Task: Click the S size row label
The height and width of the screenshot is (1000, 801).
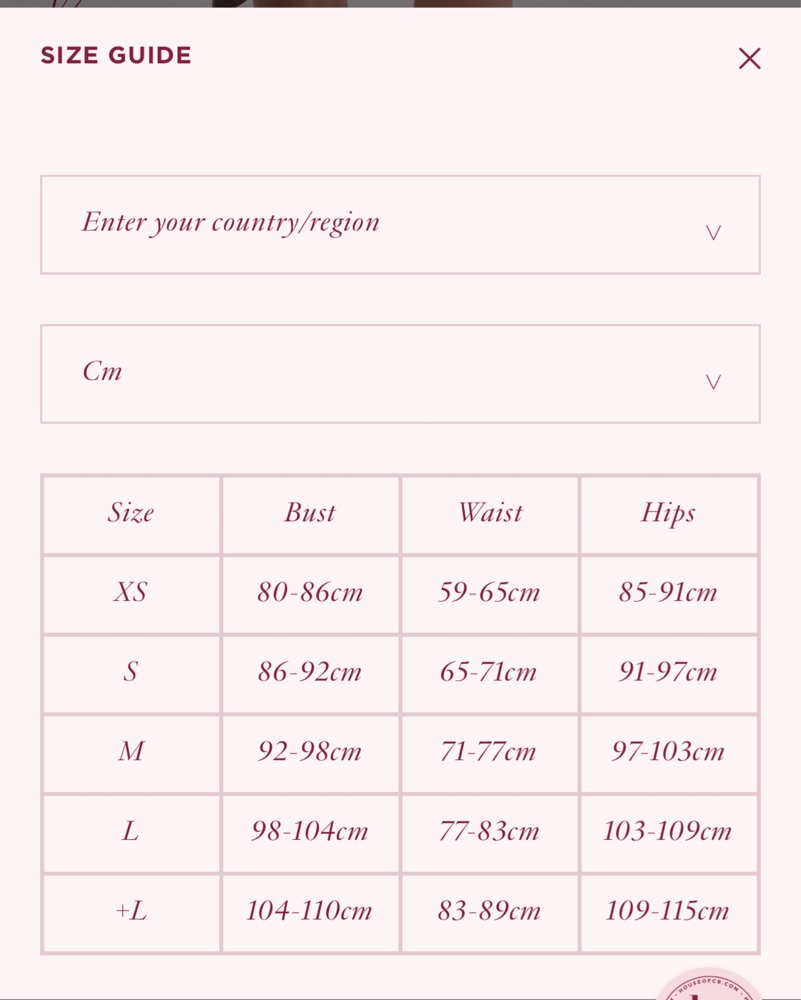Action: pos(131,672)
